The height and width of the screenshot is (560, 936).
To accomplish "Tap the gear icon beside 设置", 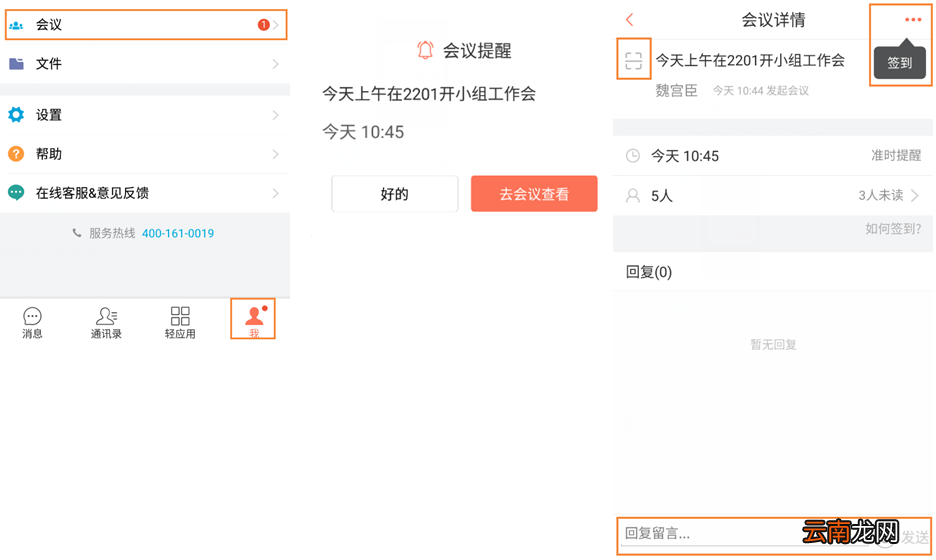I will point(16,115).
